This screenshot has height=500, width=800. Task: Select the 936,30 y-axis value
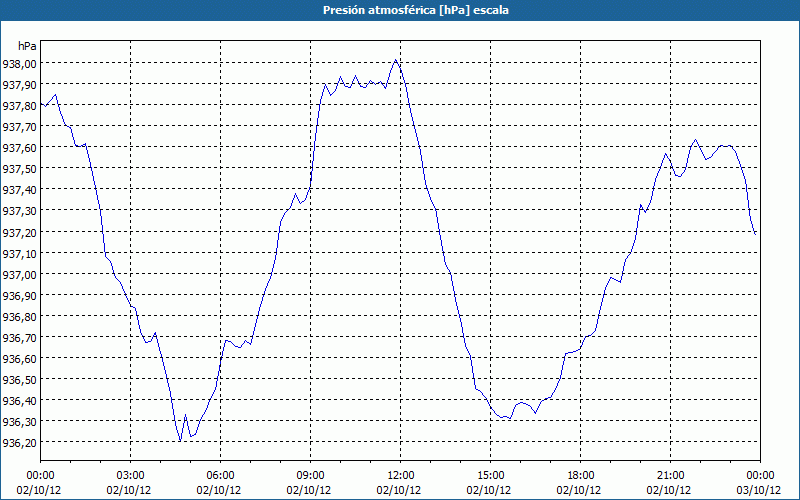click(19, 421)
